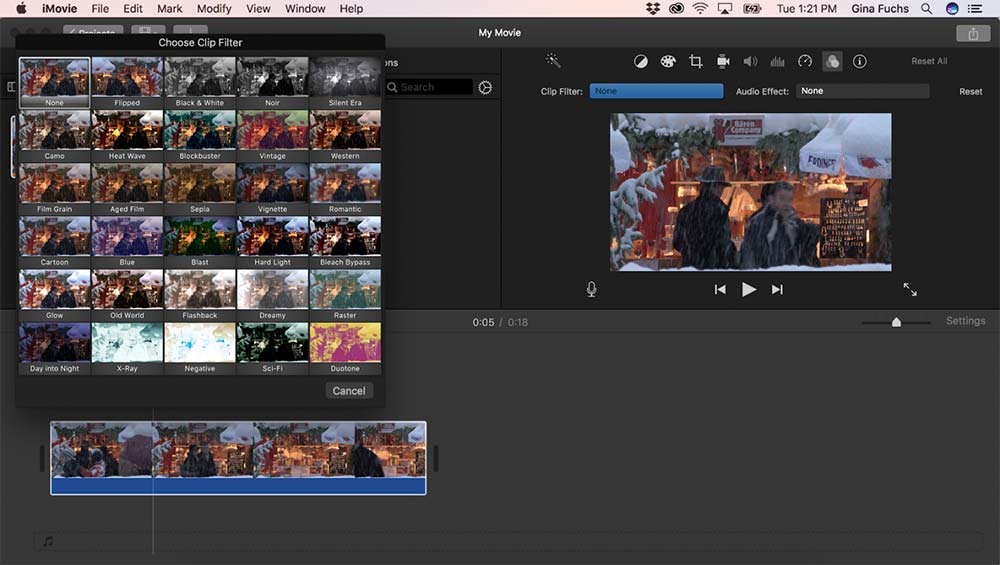Open timeline Settings
The image size is (1000, 565).
tap(965, 321)
